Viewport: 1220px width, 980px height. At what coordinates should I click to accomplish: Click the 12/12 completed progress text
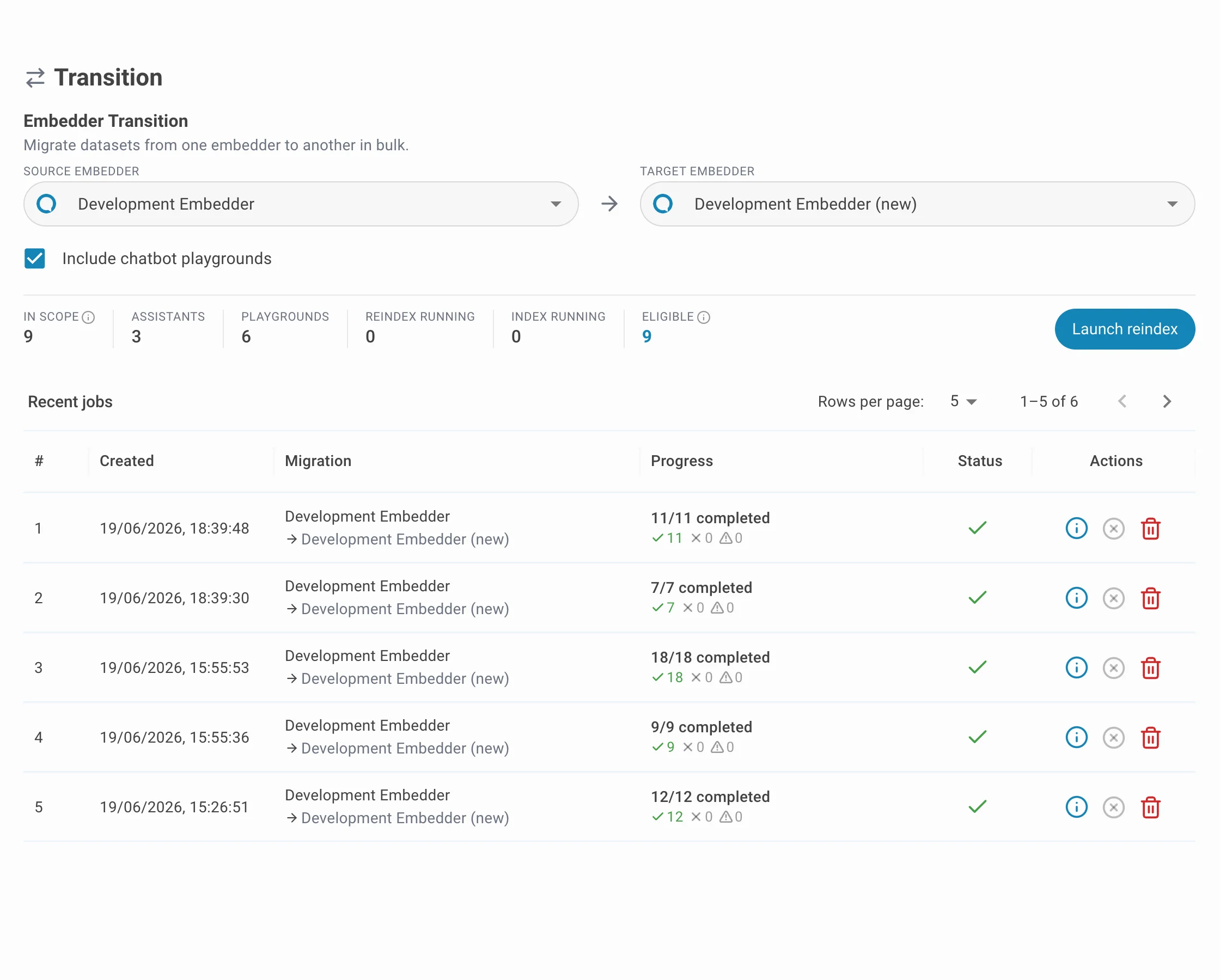[x=710, y=796]
